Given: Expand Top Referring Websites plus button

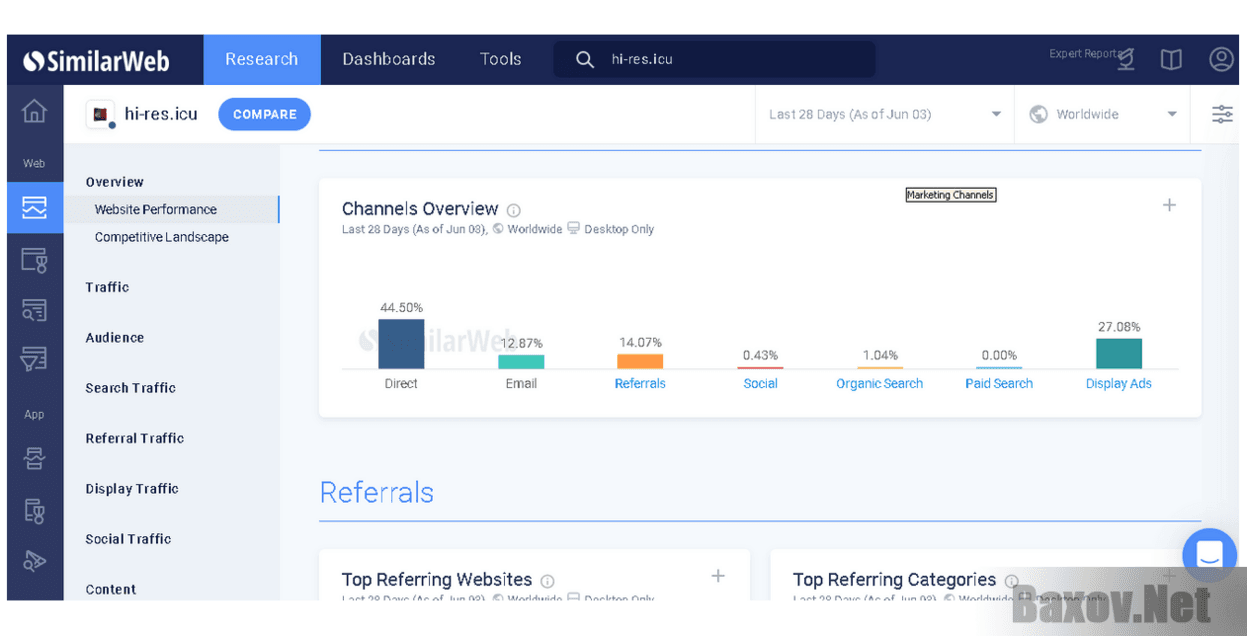Looking at the screenshot, I should [x=717, y=576].
